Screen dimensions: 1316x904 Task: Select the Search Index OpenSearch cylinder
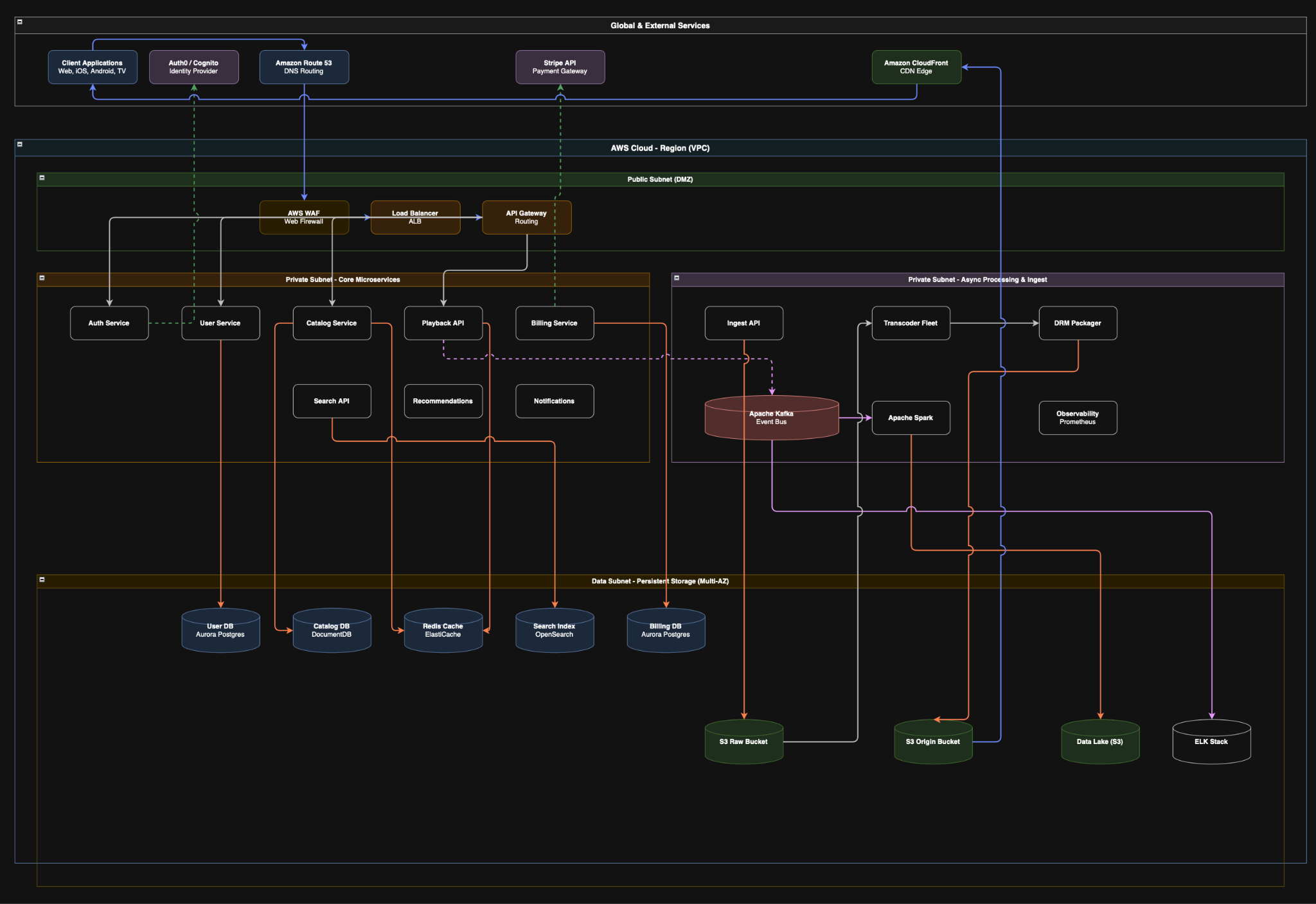click(555, 630)
